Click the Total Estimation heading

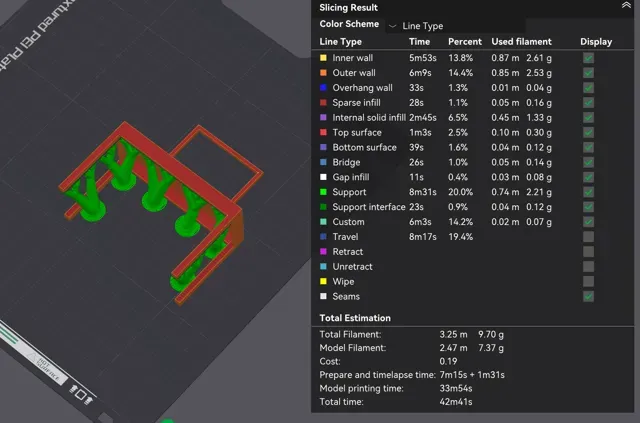tap(355, 318)
